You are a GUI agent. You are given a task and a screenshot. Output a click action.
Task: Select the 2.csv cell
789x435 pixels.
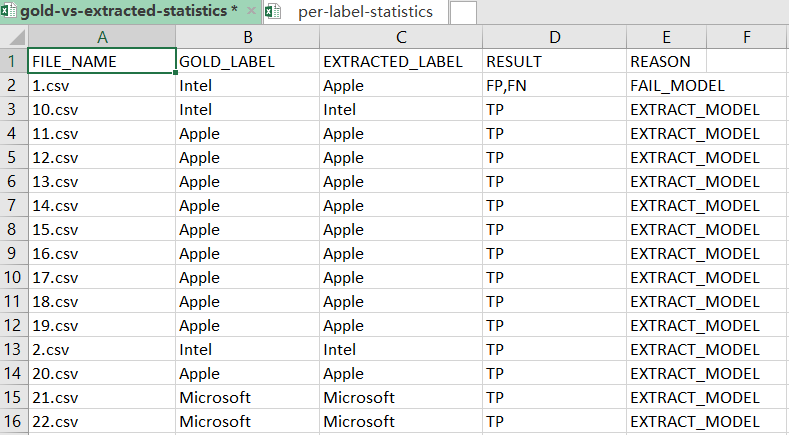tap(102, 349)
